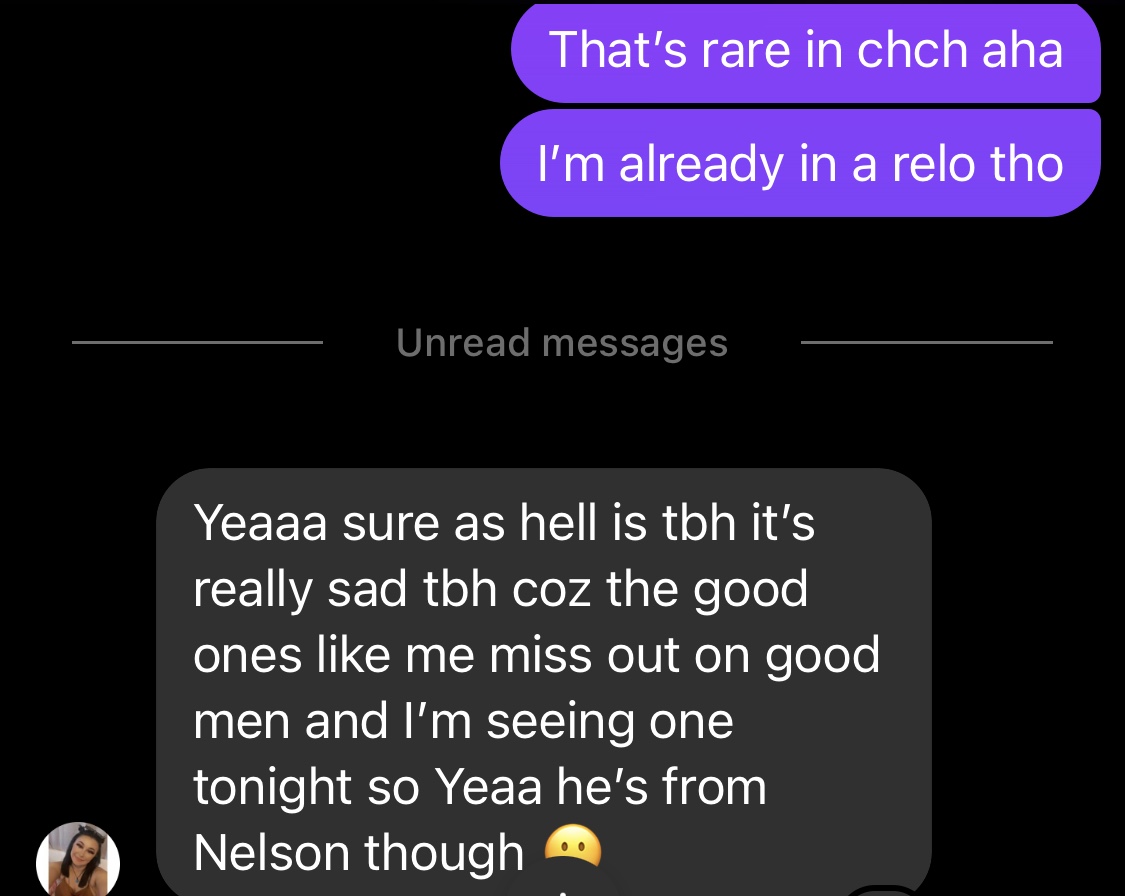Image resolution: width=1125 pixels, height=896 pixels.
Task: Click the text line 'tonight so Yeaa he's from'
Action: coord(480,787)
